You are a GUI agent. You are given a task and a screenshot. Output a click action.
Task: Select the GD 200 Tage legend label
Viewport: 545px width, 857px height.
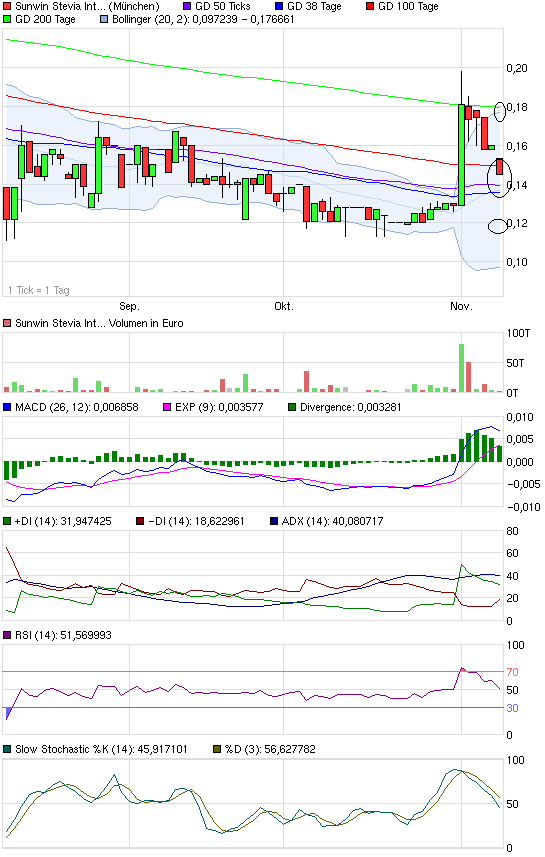tap(45, 20)
